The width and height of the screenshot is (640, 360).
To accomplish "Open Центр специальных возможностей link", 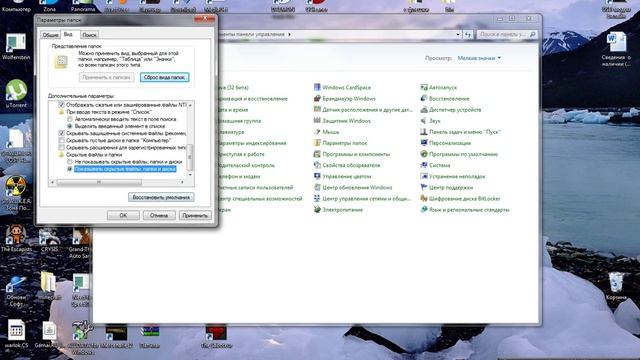I will [x=260, y=199].
